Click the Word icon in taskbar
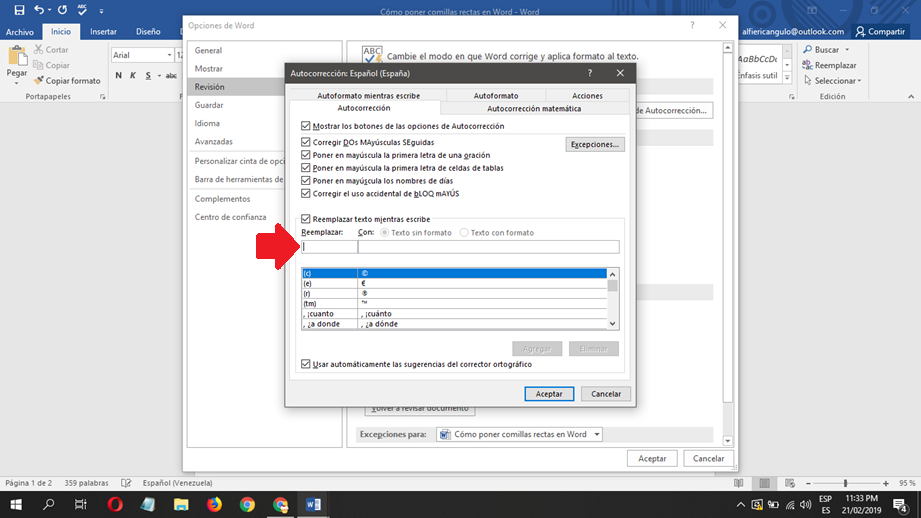The height and width of the screenshot is (518, 921). click(313, 504)
